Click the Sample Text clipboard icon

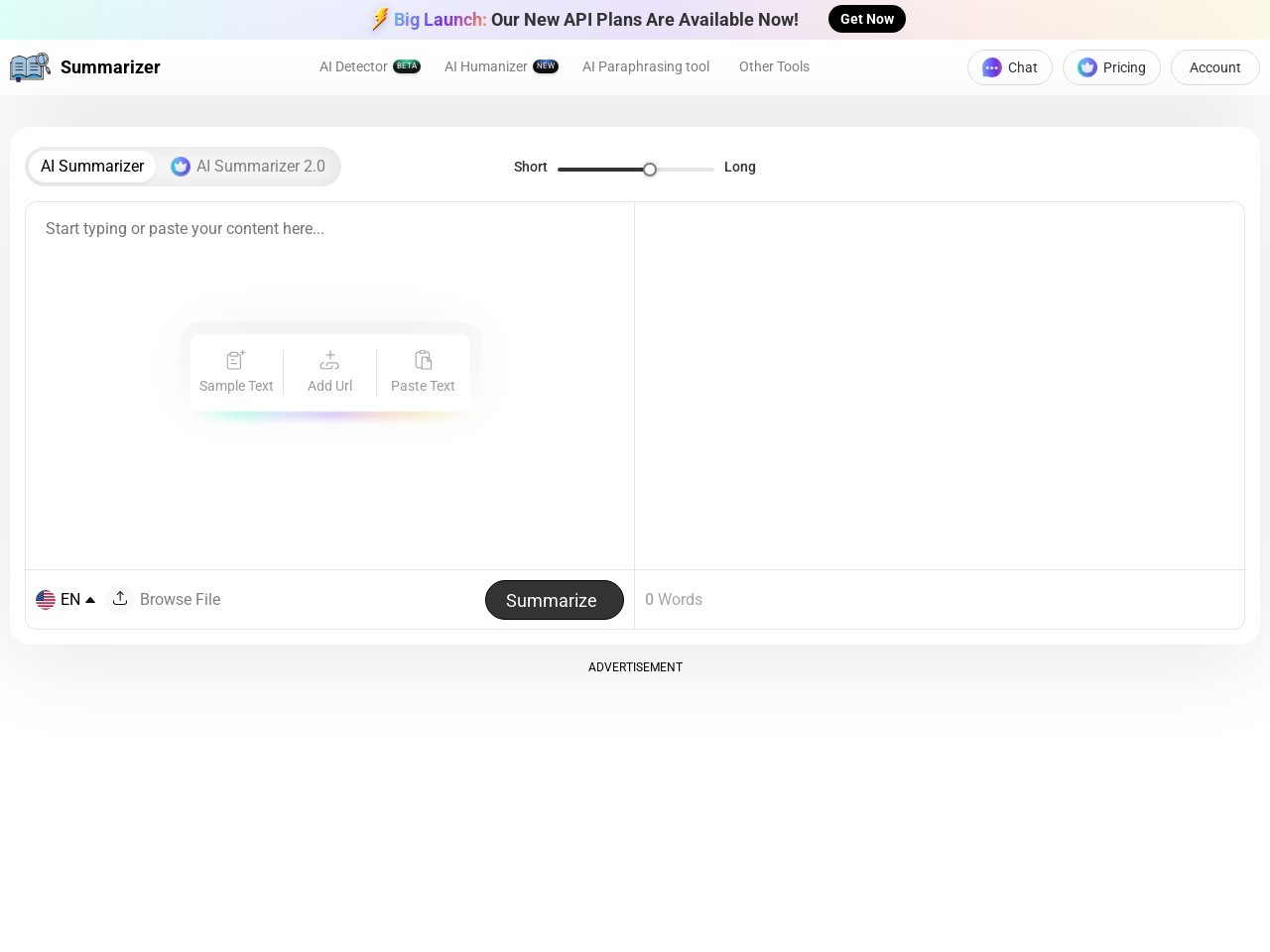(x=235, y=360)
